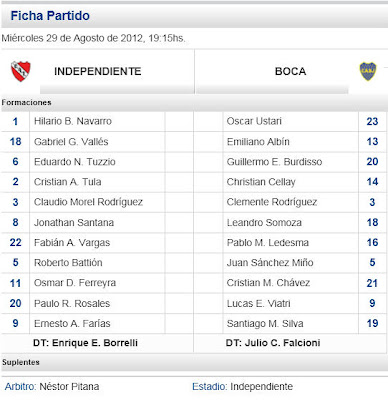Click the Boca Juniors crest icon
Image resolution: width=388 pixels, height=400 pixels.
[368, 71]
